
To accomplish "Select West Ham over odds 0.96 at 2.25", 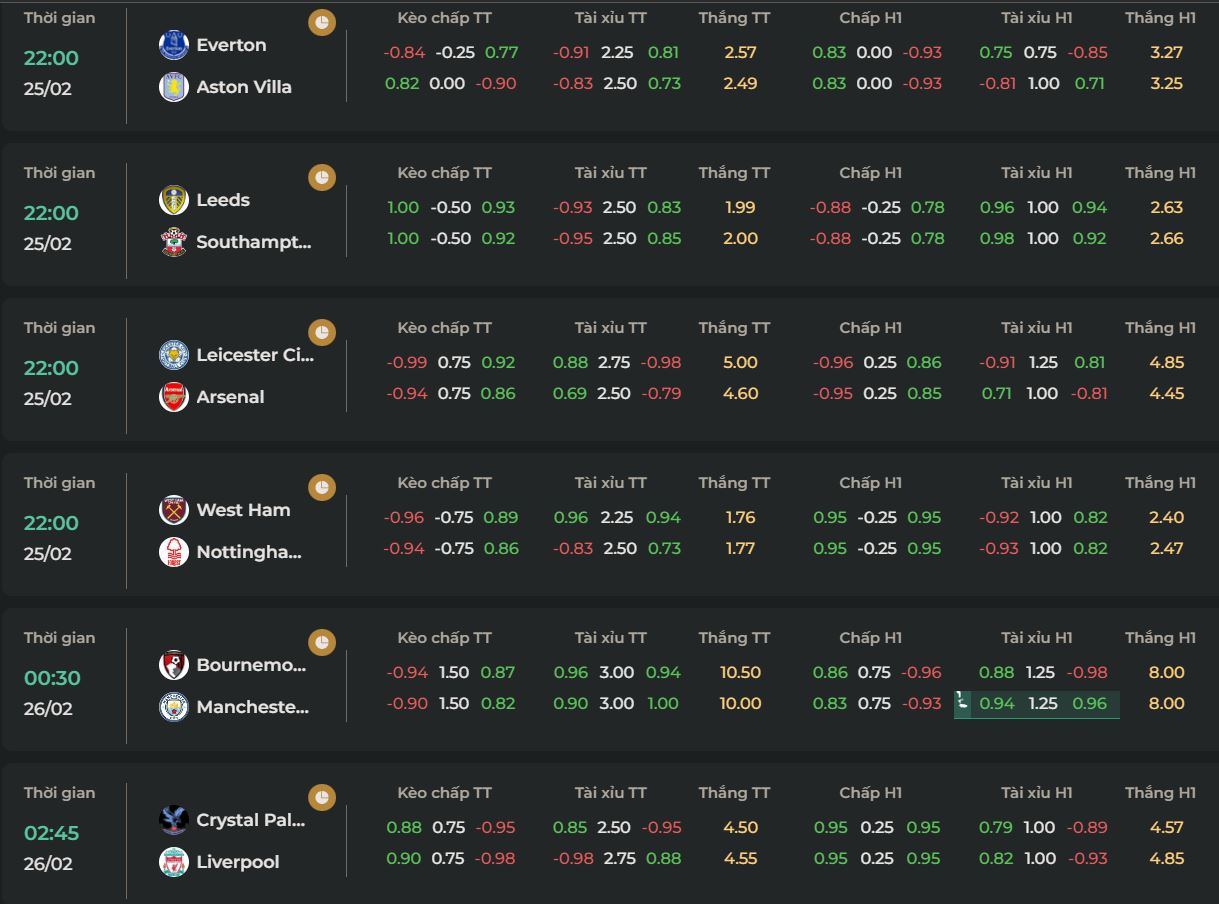I will (x=571, y=517).
